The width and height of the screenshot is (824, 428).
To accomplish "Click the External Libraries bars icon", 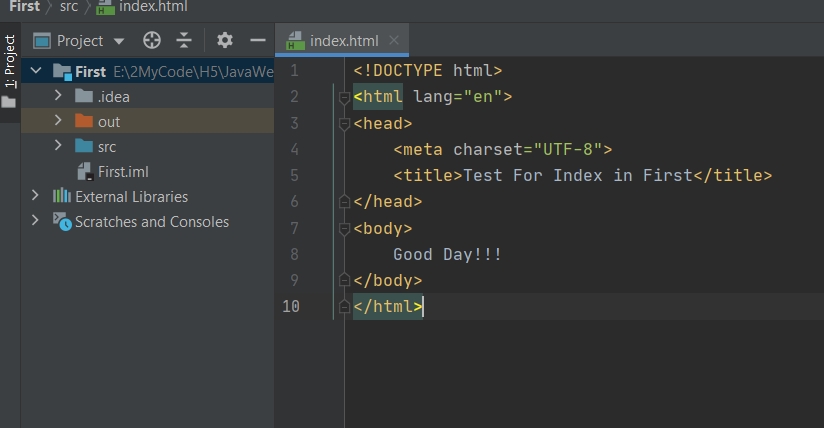I will pos(61,196).
